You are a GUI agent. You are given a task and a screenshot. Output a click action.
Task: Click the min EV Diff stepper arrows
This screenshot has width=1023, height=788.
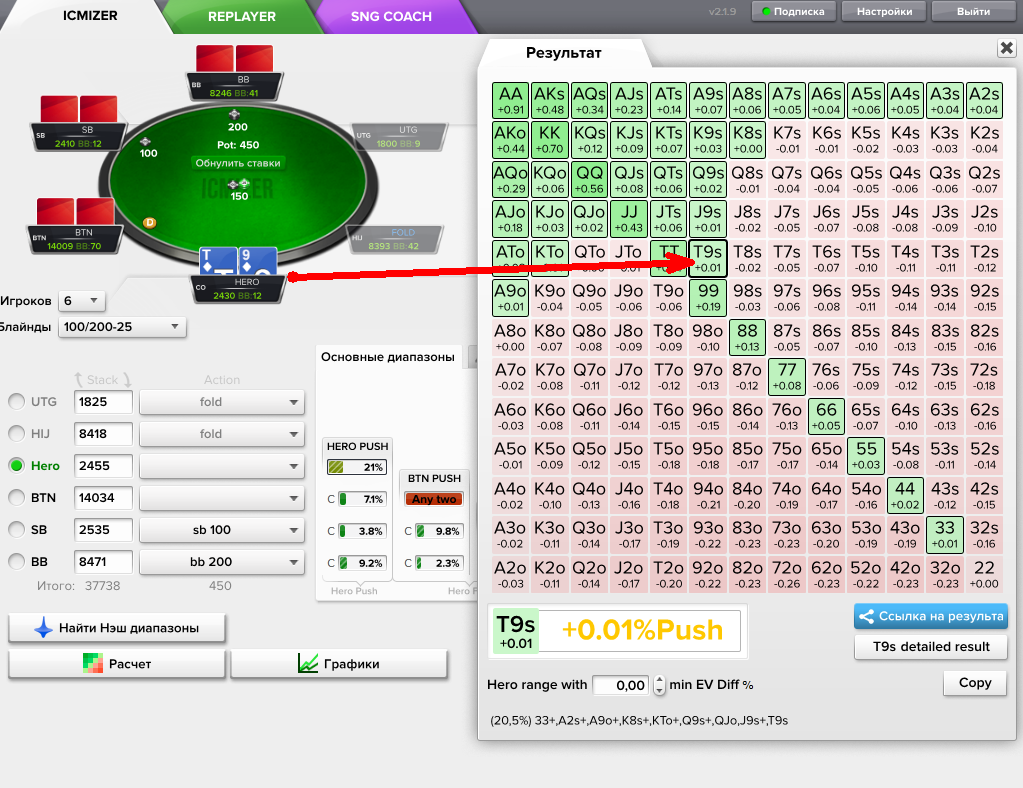659,684
